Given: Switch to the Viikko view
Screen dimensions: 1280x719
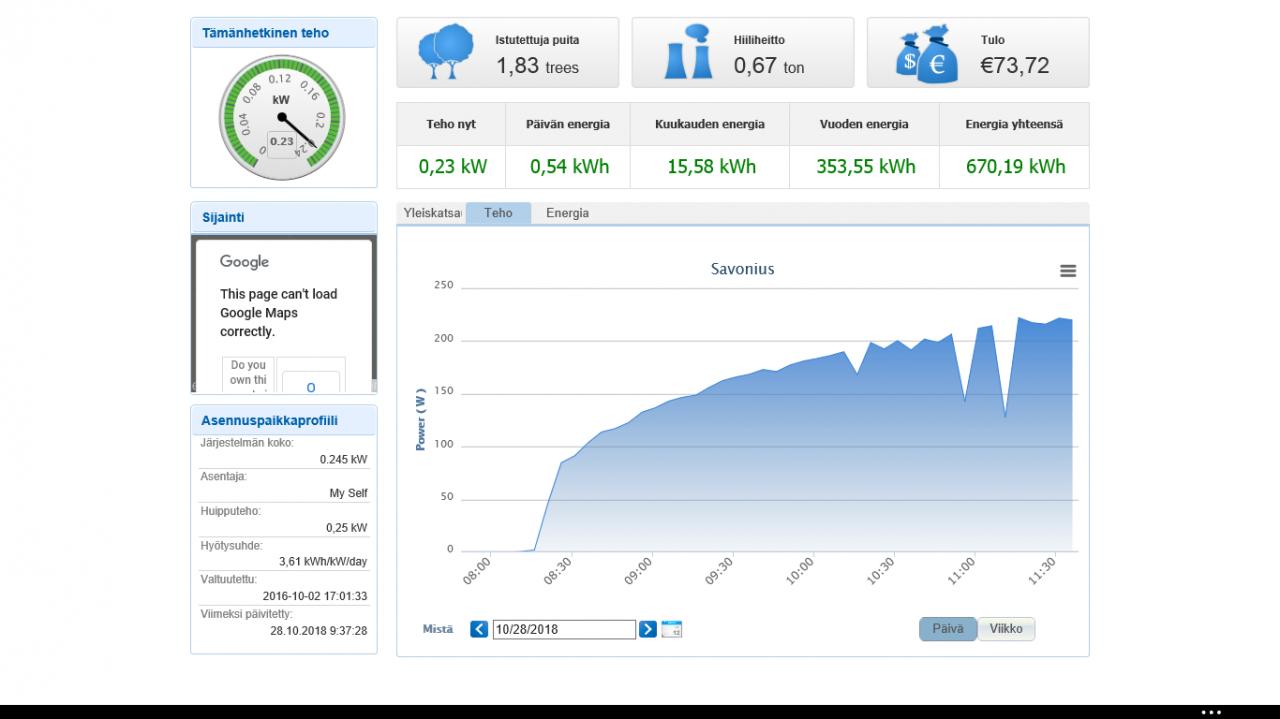Looking at the screenshot, I should (1006, 629).
